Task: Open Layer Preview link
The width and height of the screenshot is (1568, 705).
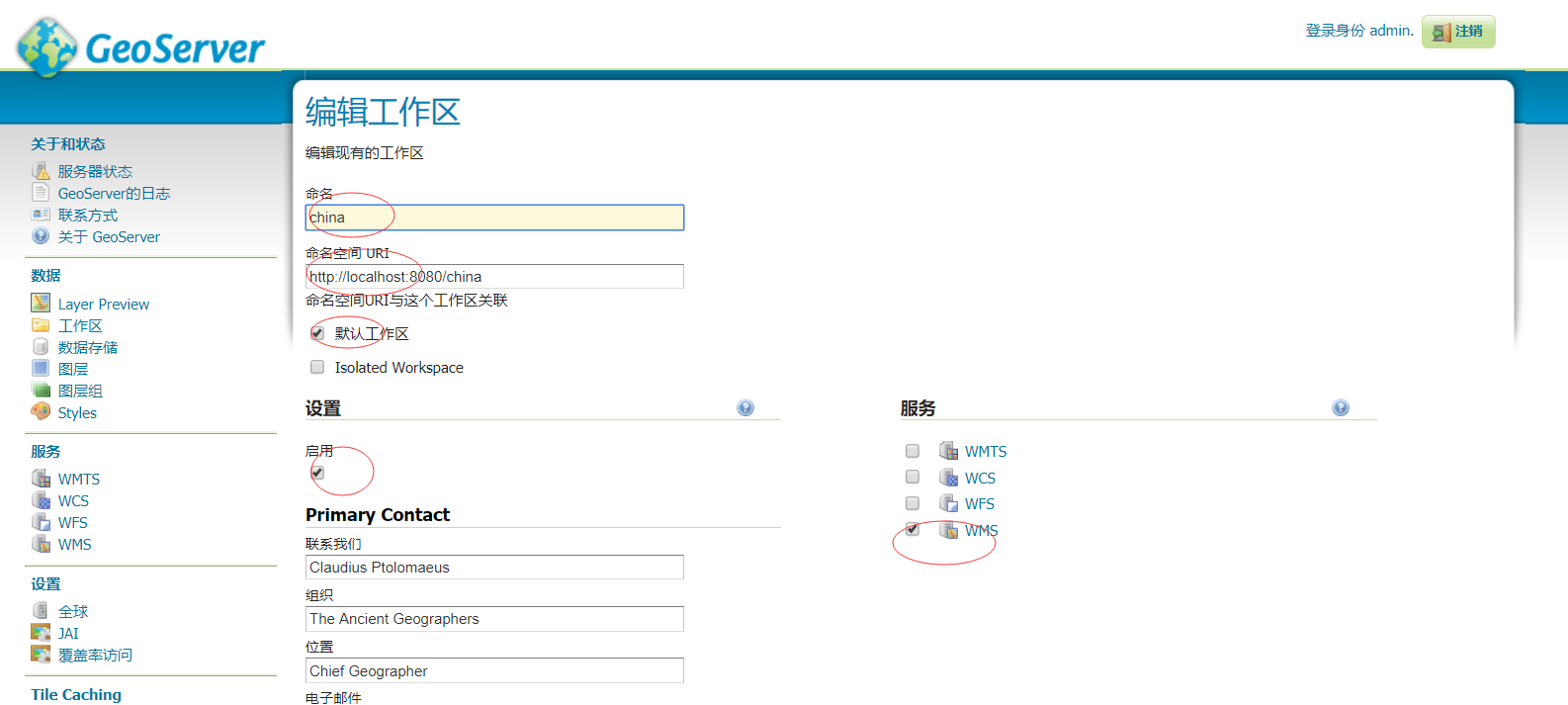Action: tap(104, 304)
